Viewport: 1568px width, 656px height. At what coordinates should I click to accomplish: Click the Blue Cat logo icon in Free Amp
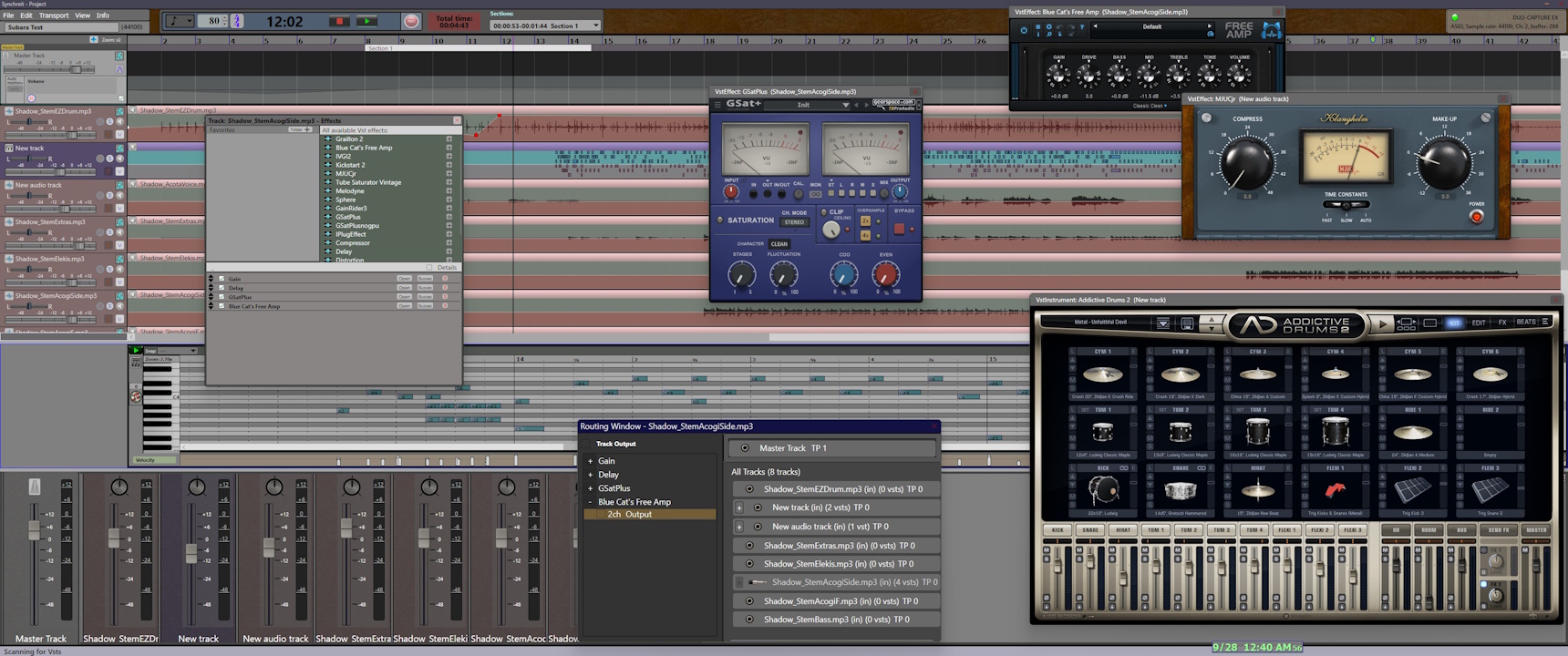(1271, 30)
